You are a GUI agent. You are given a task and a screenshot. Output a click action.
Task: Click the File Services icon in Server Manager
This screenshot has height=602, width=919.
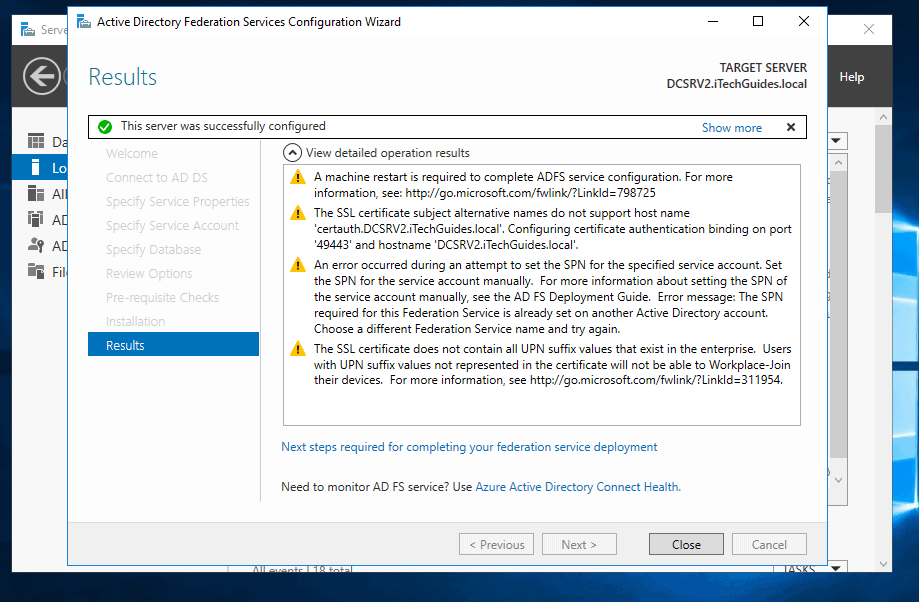point(36,271)
